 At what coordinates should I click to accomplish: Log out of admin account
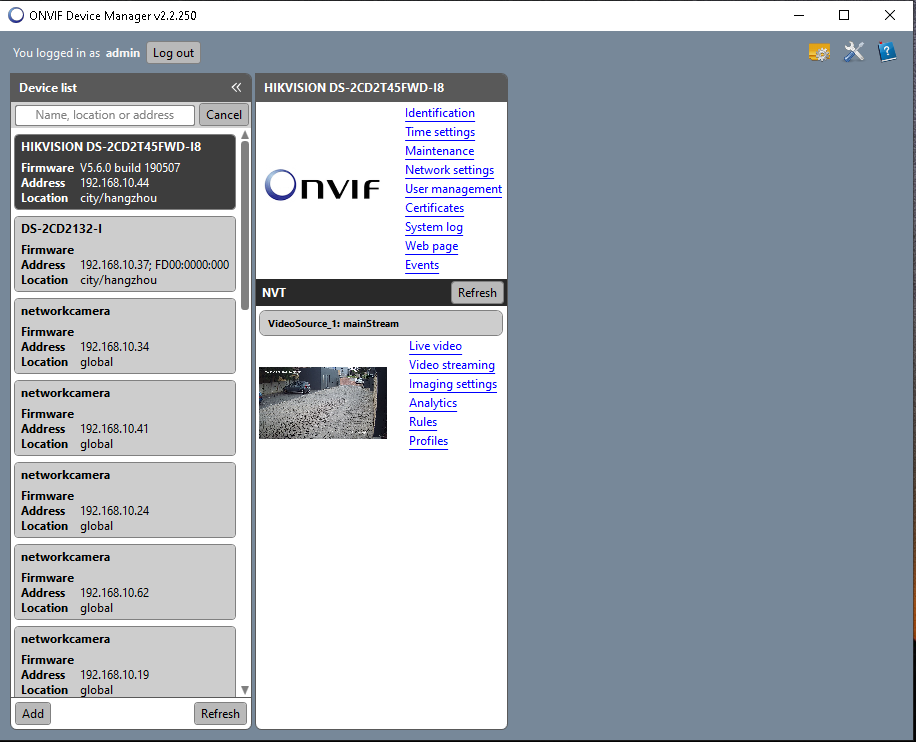[173, 53]
